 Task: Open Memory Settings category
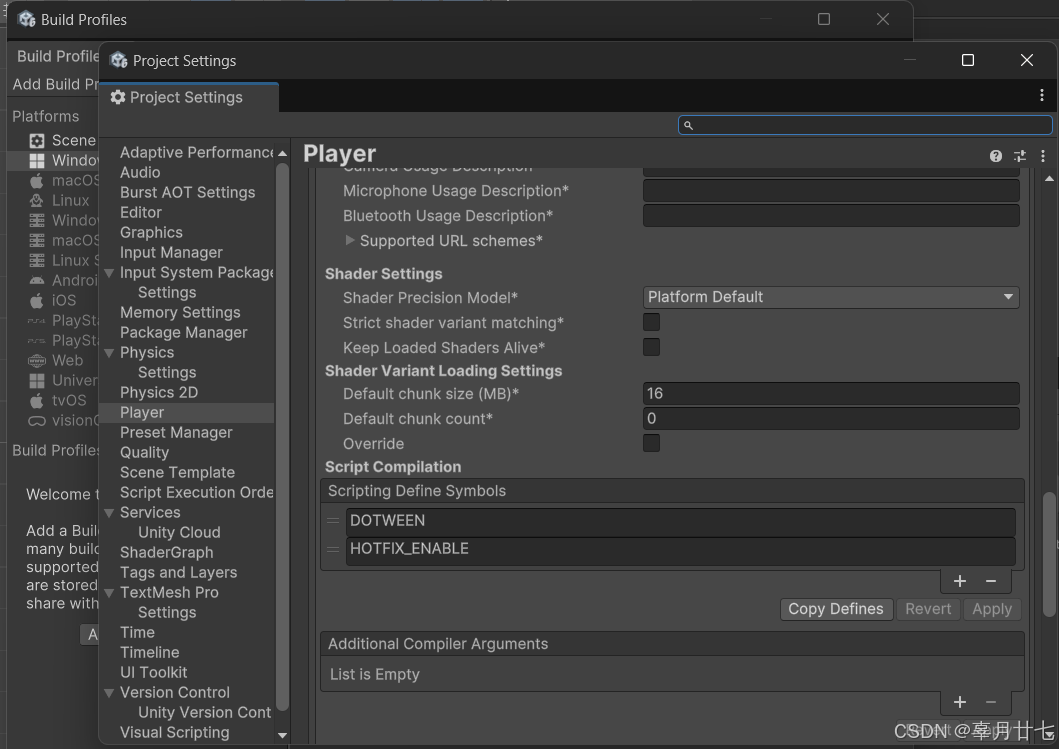tap(180, 313)
